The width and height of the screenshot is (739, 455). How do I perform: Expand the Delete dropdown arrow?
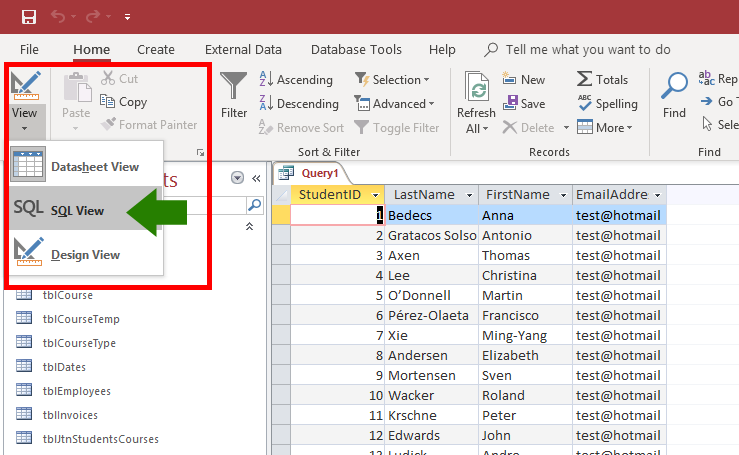tap(566, 128)
